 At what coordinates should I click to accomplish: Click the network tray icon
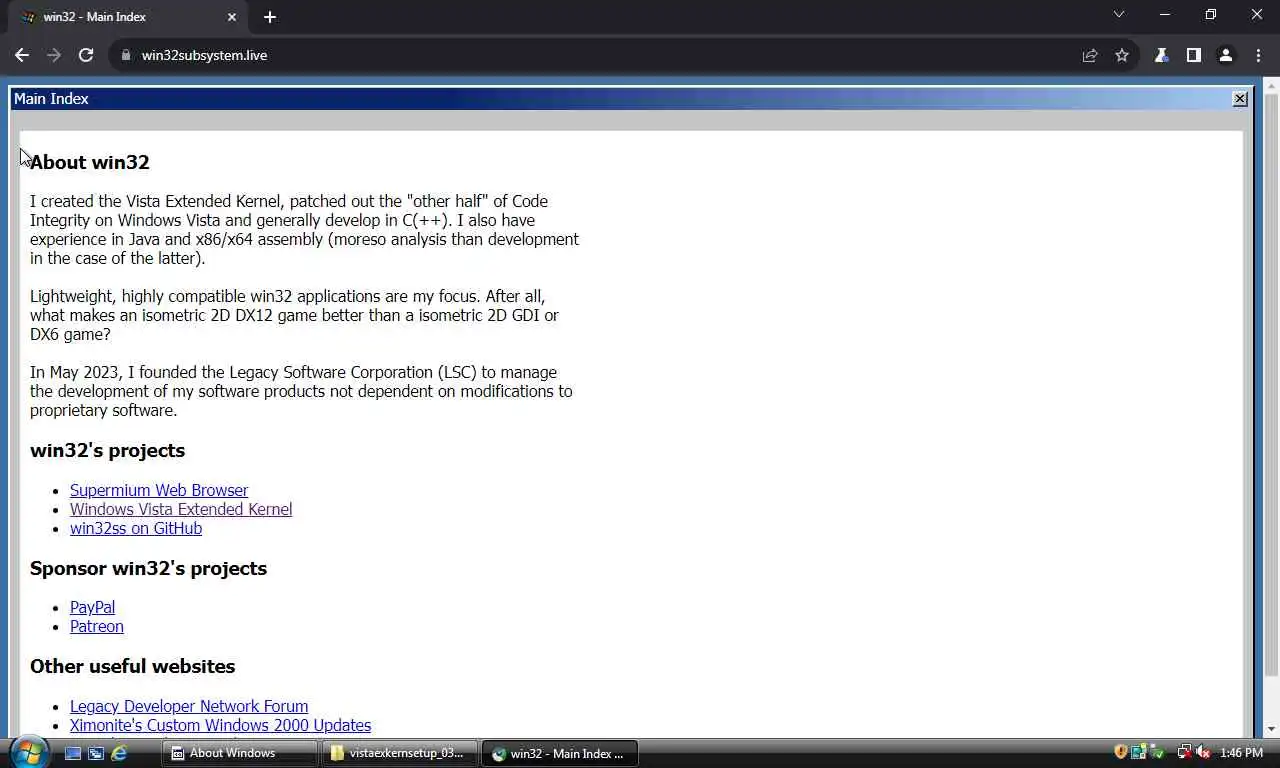(1184, 752)
